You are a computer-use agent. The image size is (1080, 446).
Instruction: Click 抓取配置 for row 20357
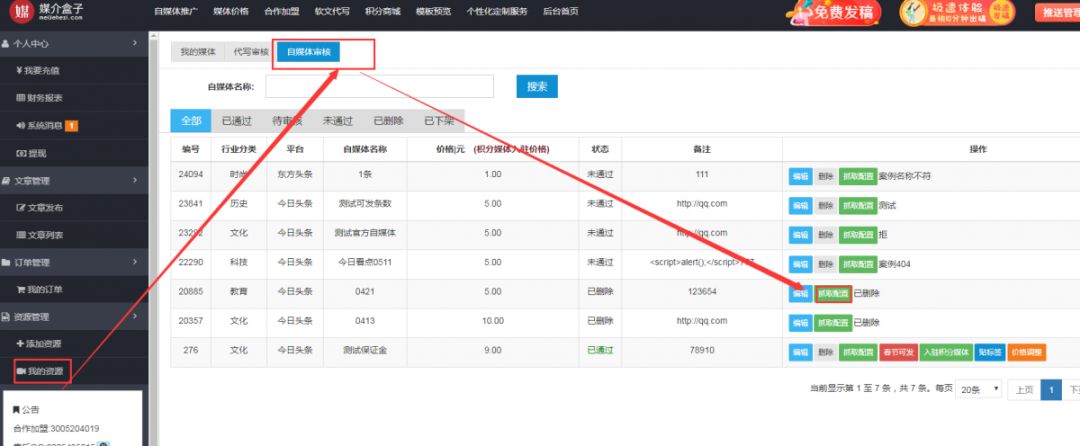click(x=833, y=322)
